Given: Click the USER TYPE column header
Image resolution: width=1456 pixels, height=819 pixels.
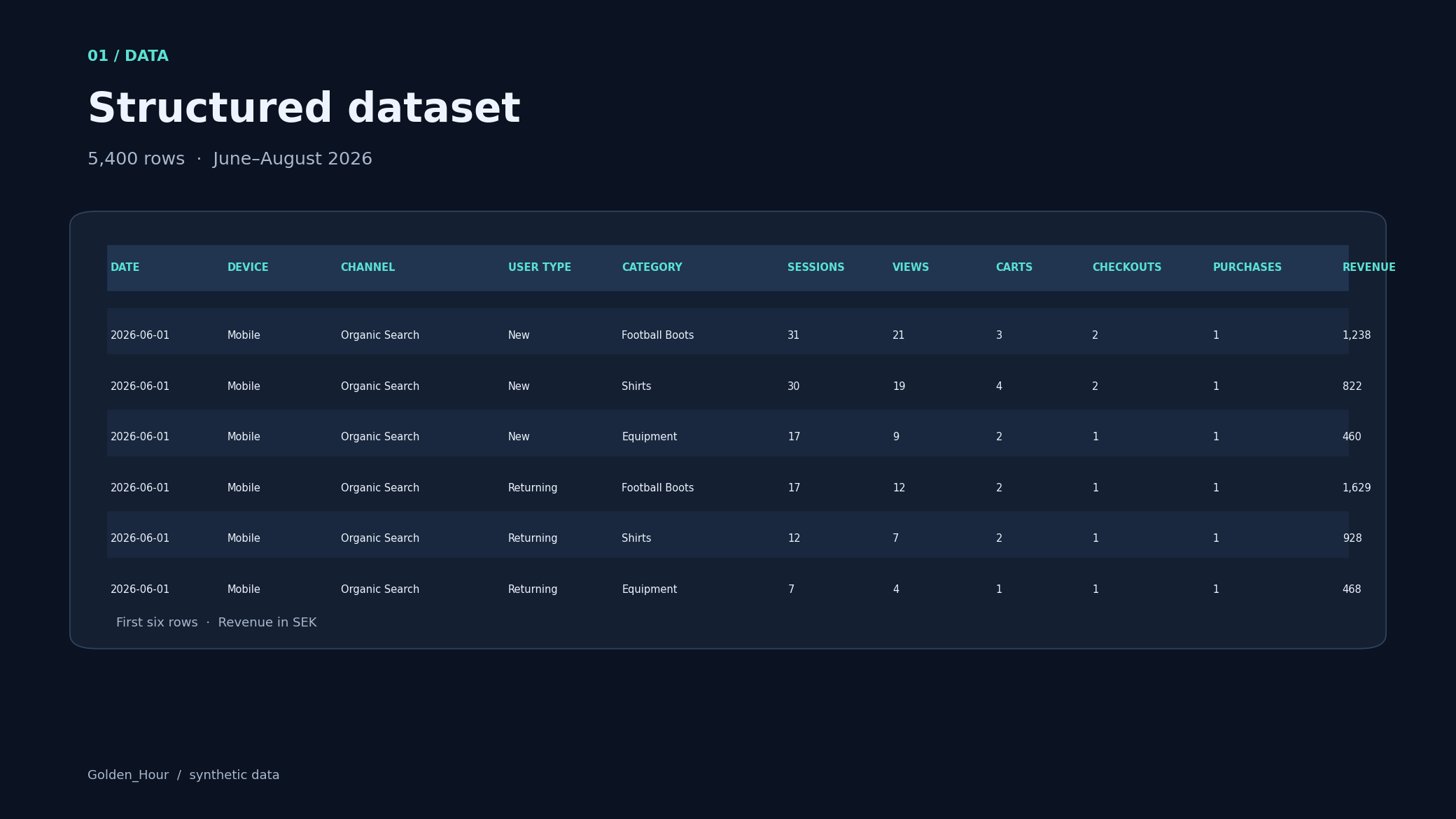Looking at the screenshot, I should 540,267.
